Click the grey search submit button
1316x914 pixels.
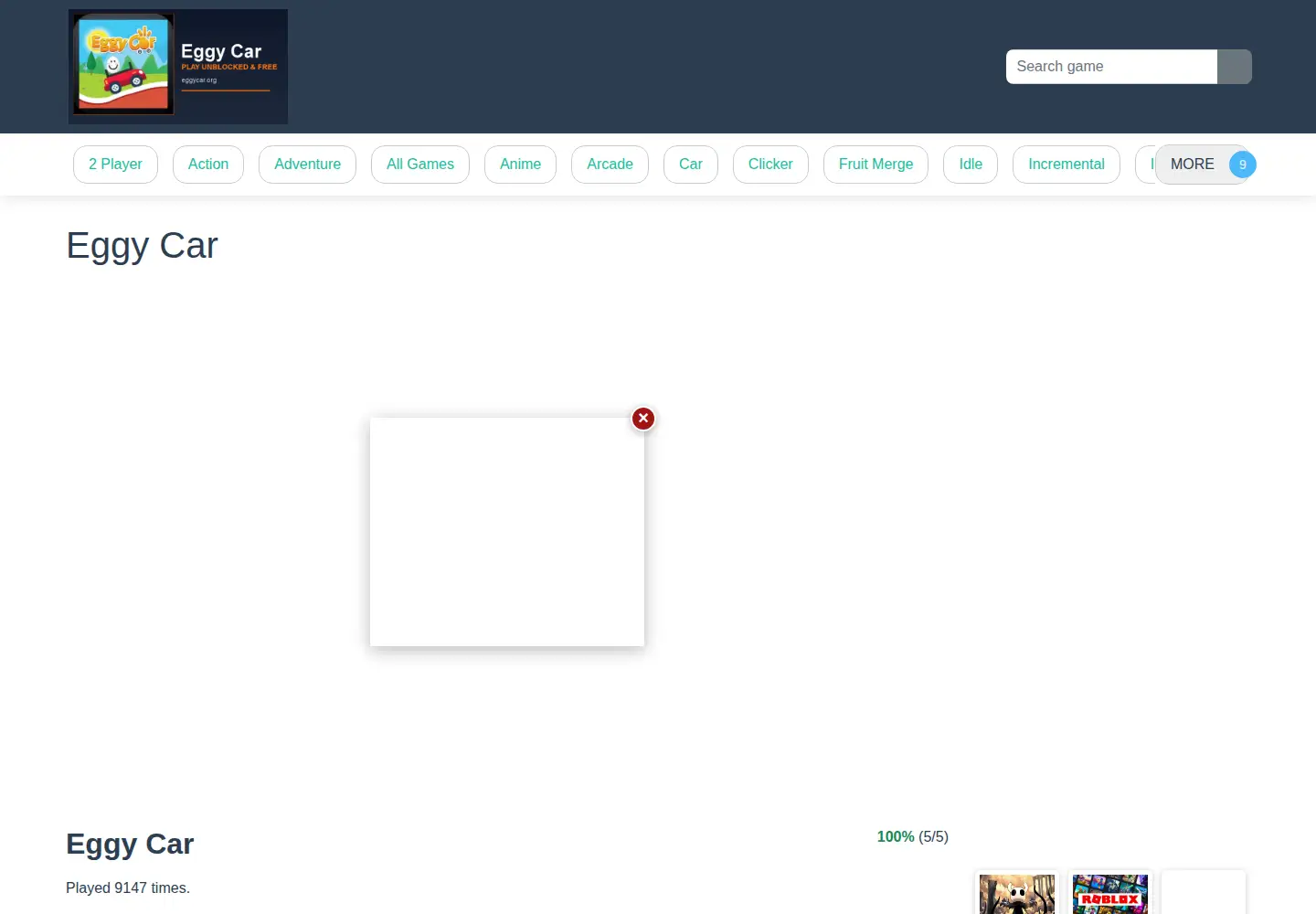point(1235,67)
